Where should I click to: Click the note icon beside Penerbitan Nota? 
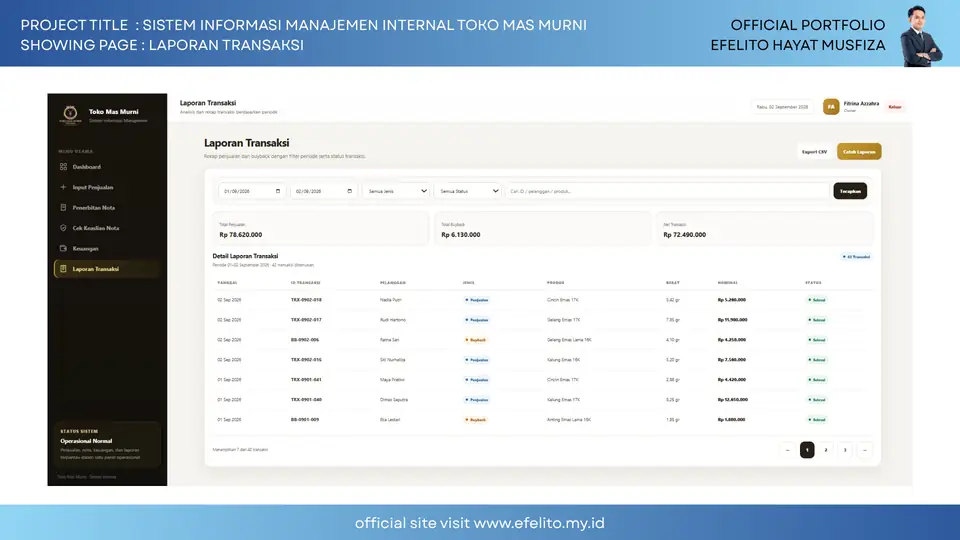pos(63,208)
